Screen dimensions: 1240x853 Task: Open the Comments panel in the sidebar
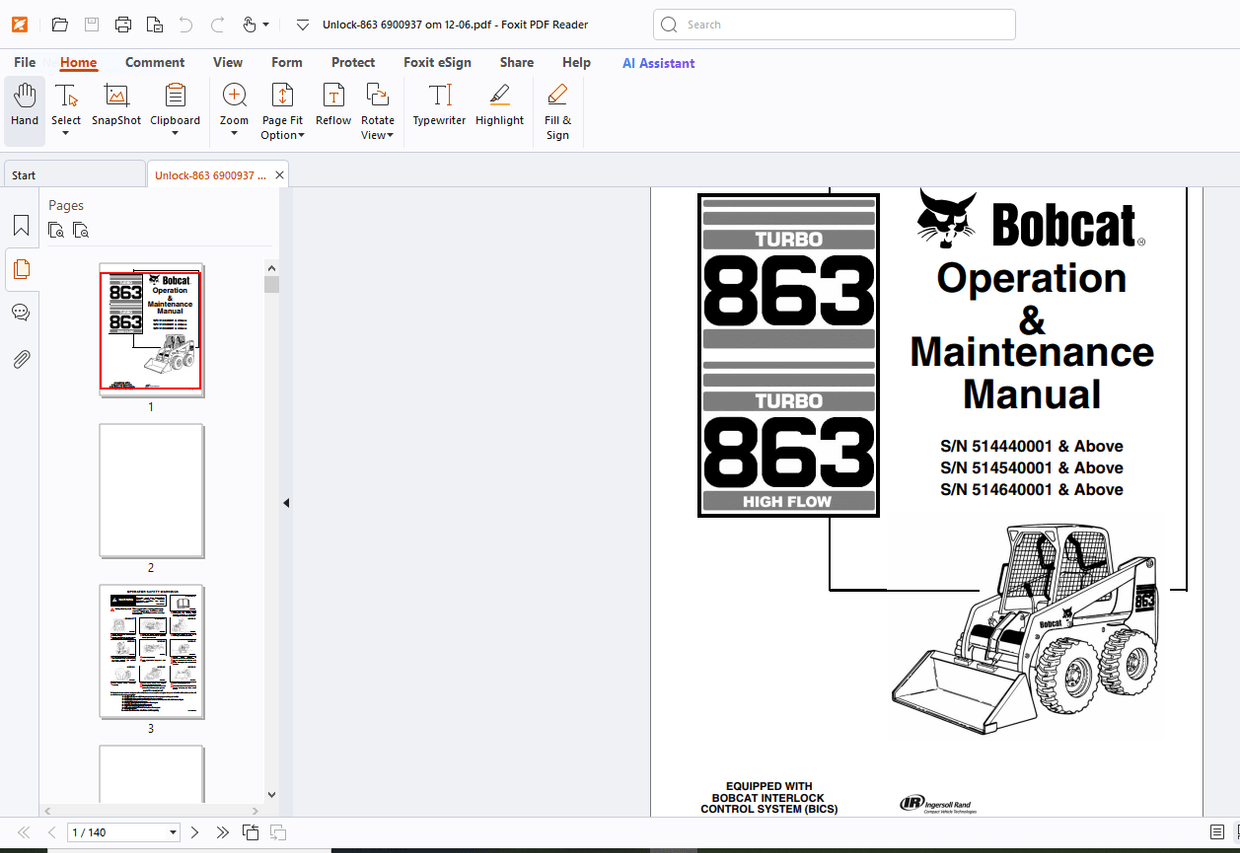coord(21,312)
